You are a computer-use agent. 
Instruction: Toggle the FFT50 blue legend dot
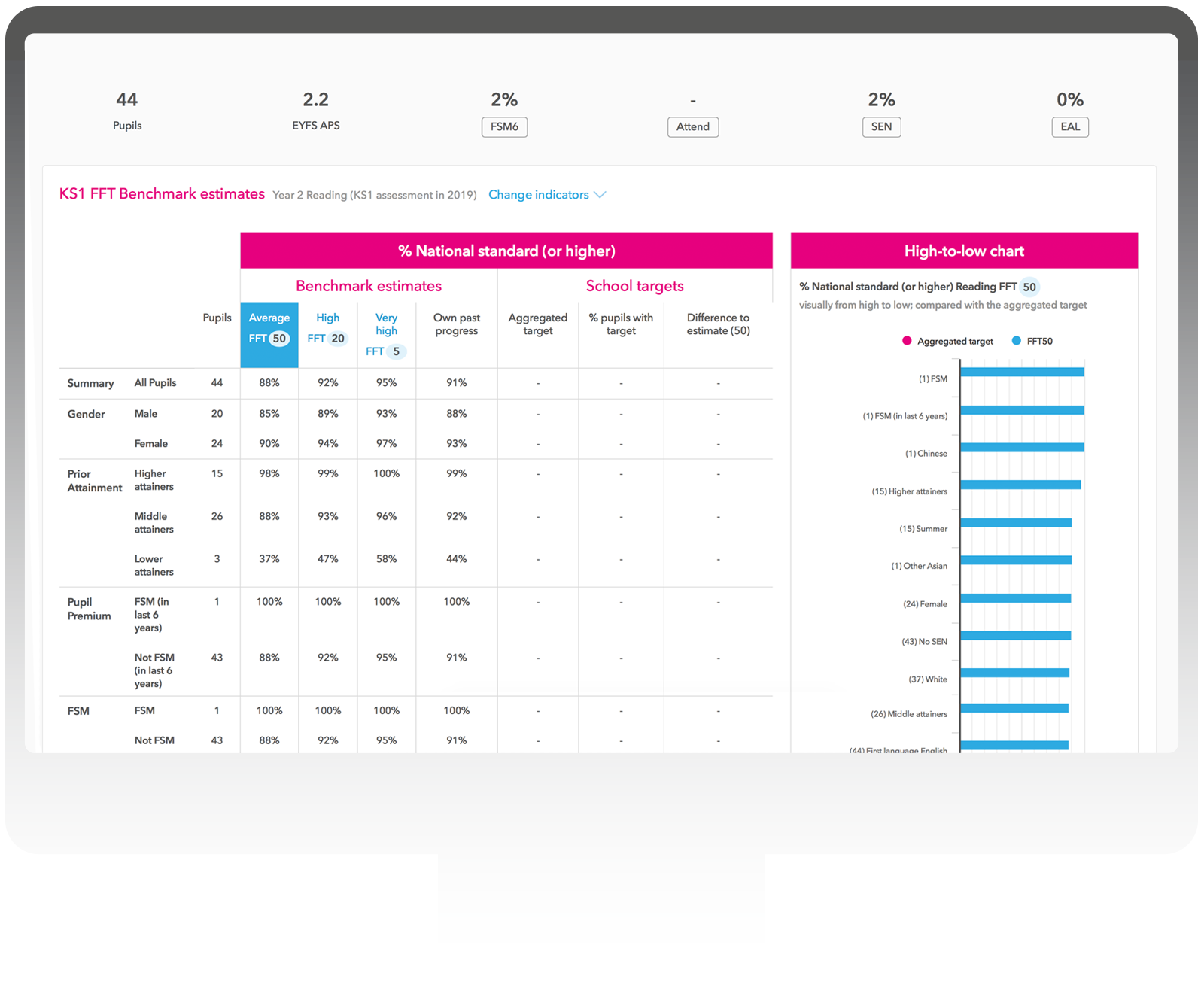pyautogui.click(x=1017, y=341)
